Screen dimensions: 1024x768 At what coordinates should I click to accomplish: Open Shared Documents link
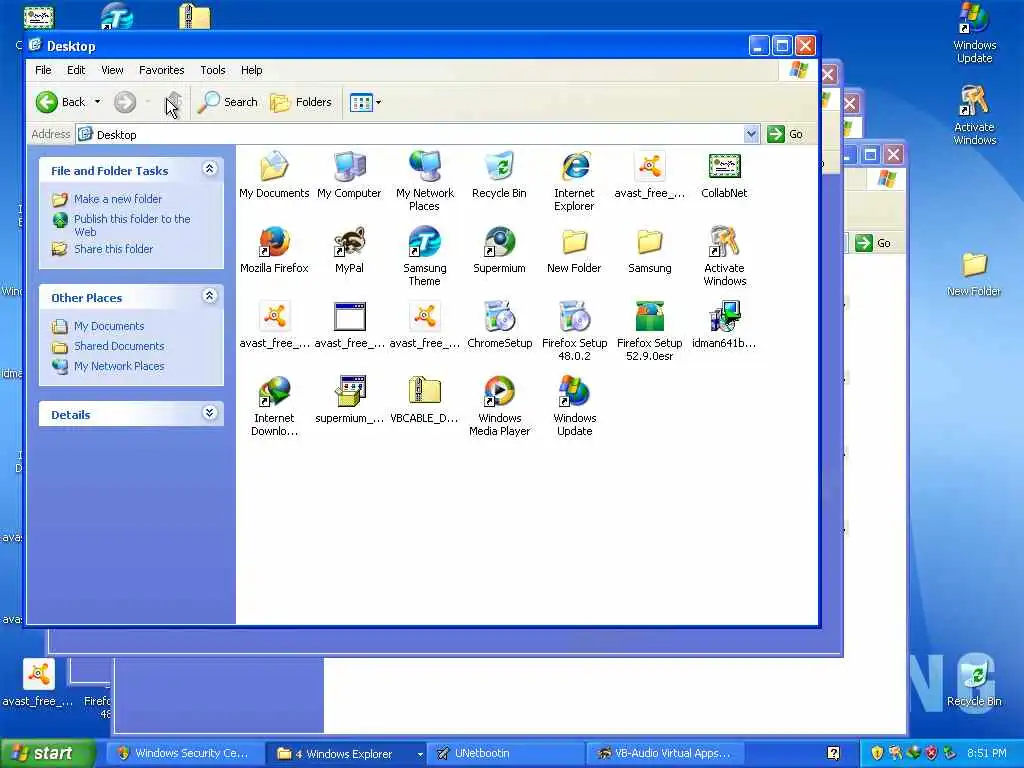119,346
